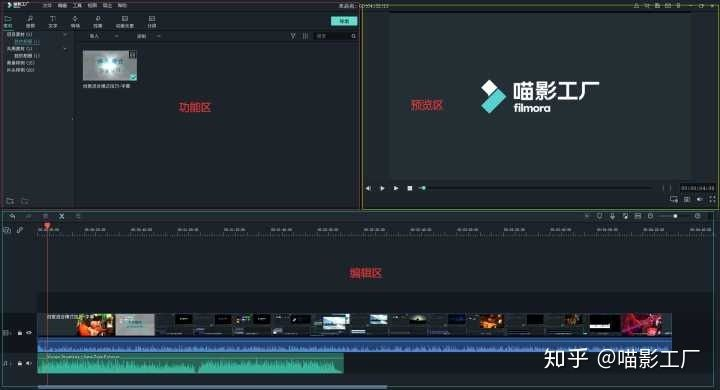The image size is (720, 390).
Task: Click the second play button beside Stop
Action: [x=396, y=188]
